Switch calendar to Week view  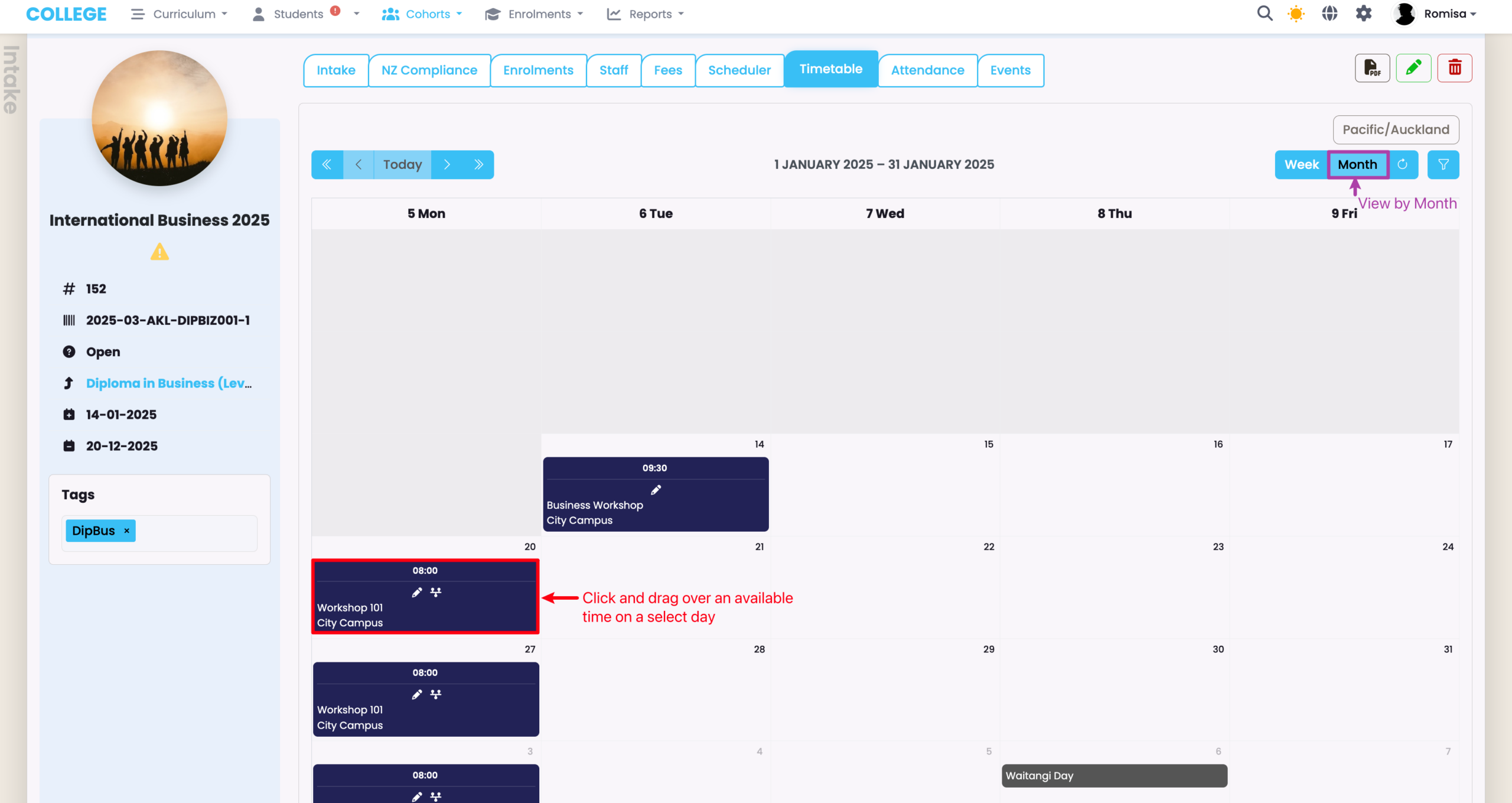coord(1301,165)
